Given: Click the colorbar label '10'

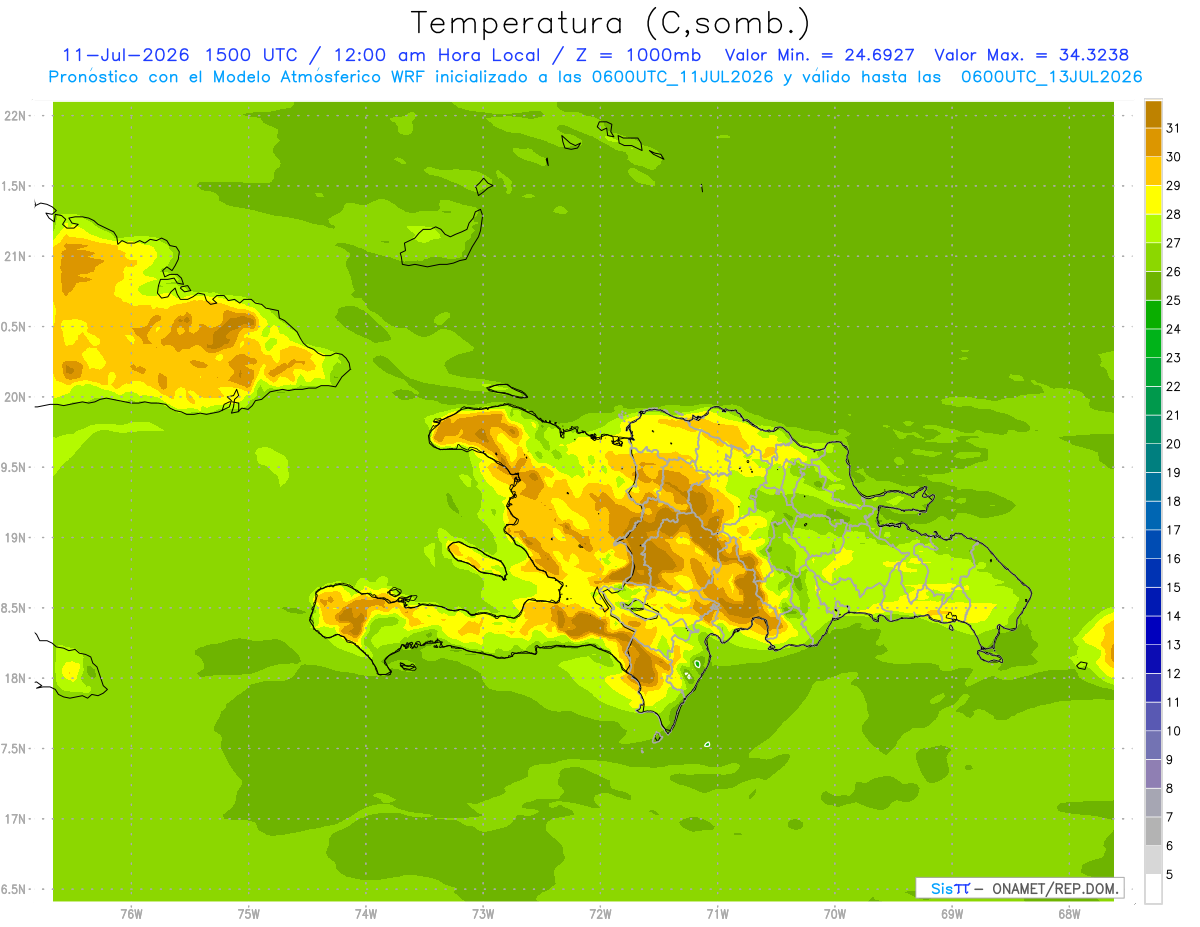Looking at the screenshot, I should pos(1173,731).
